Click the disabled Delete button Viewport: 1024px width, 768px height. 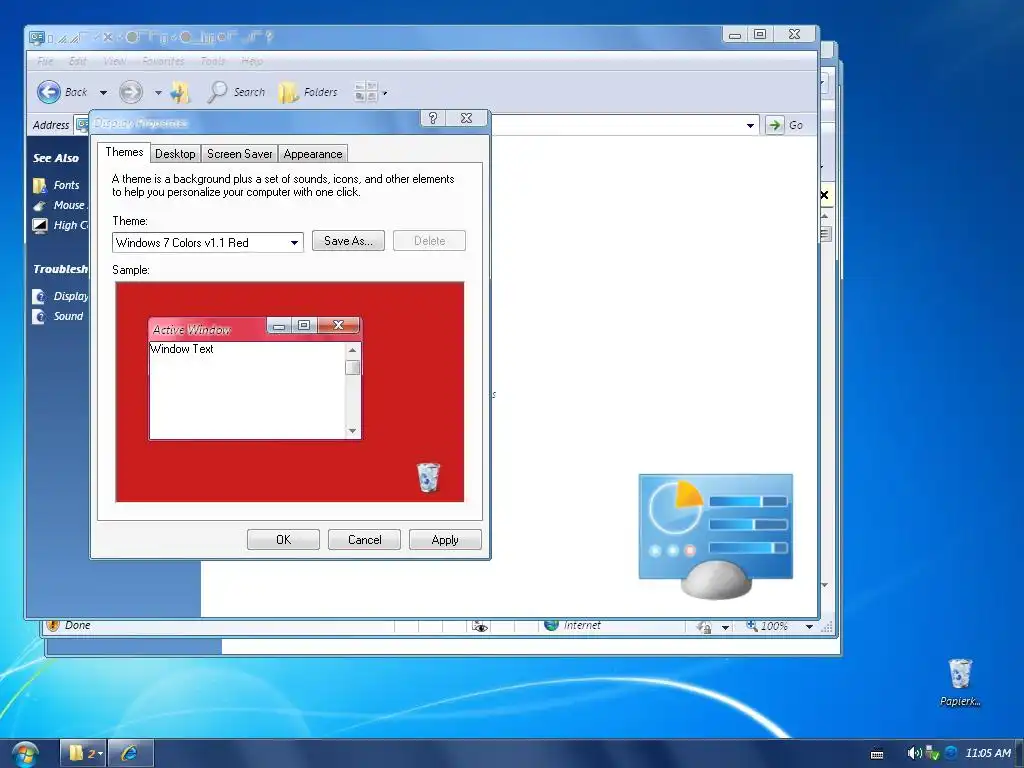(x=429, y=241)
